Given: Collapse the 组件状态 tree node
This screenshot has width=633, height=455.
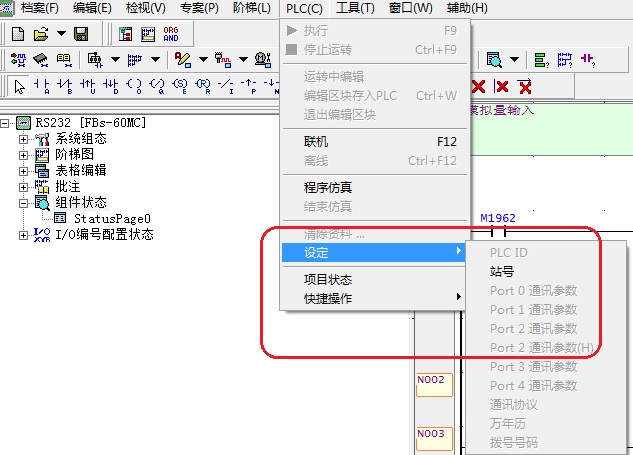Looking at the screenshot, I should [x=24, y=202].
